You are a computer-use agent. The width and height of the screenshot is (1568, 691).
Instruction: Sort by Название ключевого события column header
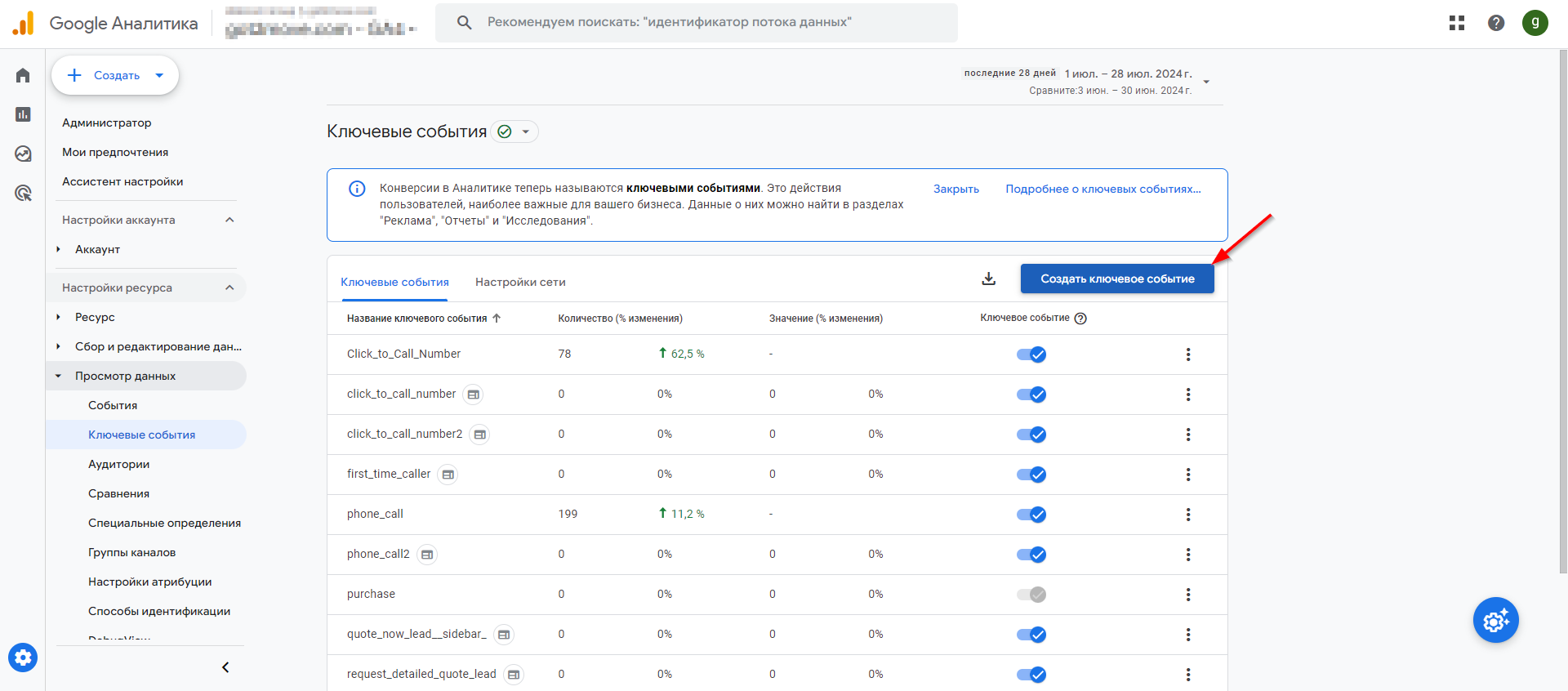click(423, 319)
